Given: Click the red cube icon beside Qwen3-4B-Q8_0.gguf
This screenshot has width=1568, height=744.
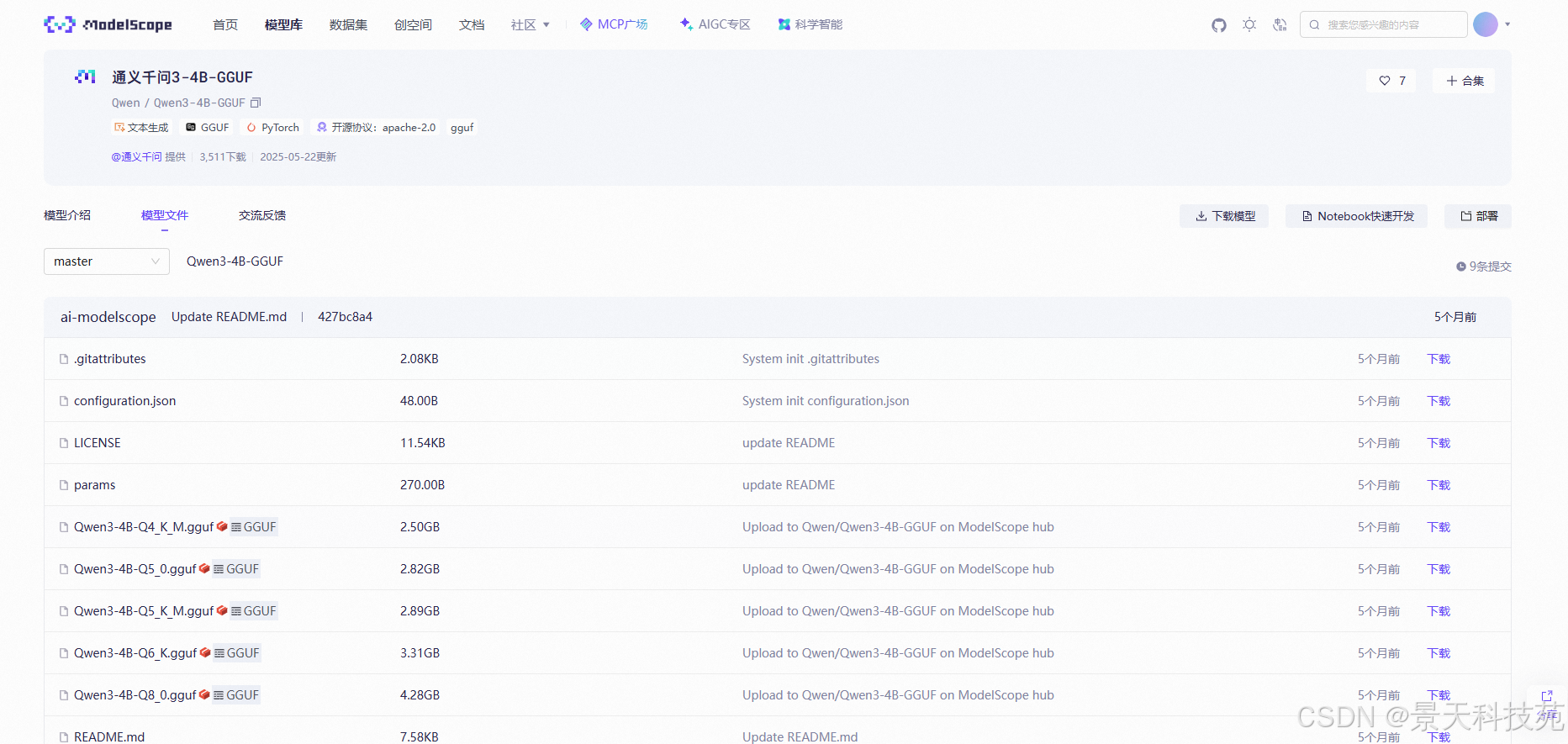Looking at the screenshot, I should click(x=204, y=694).
